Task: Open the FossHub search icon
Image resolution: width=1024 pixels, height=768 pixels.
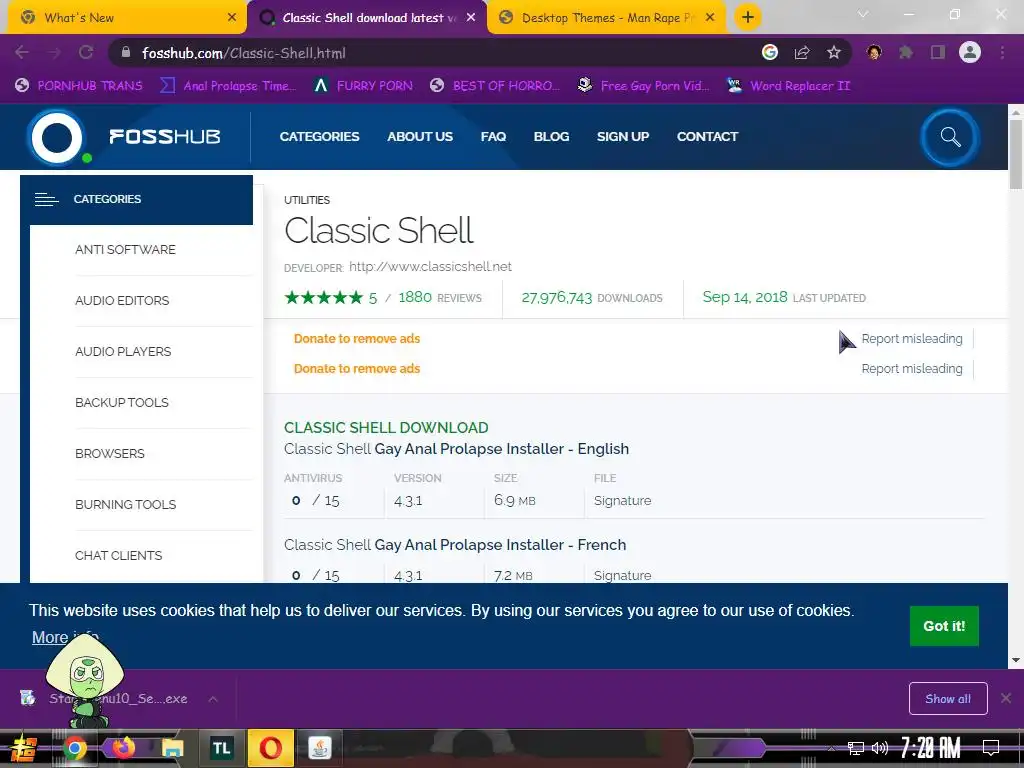Action: (950, 137)
